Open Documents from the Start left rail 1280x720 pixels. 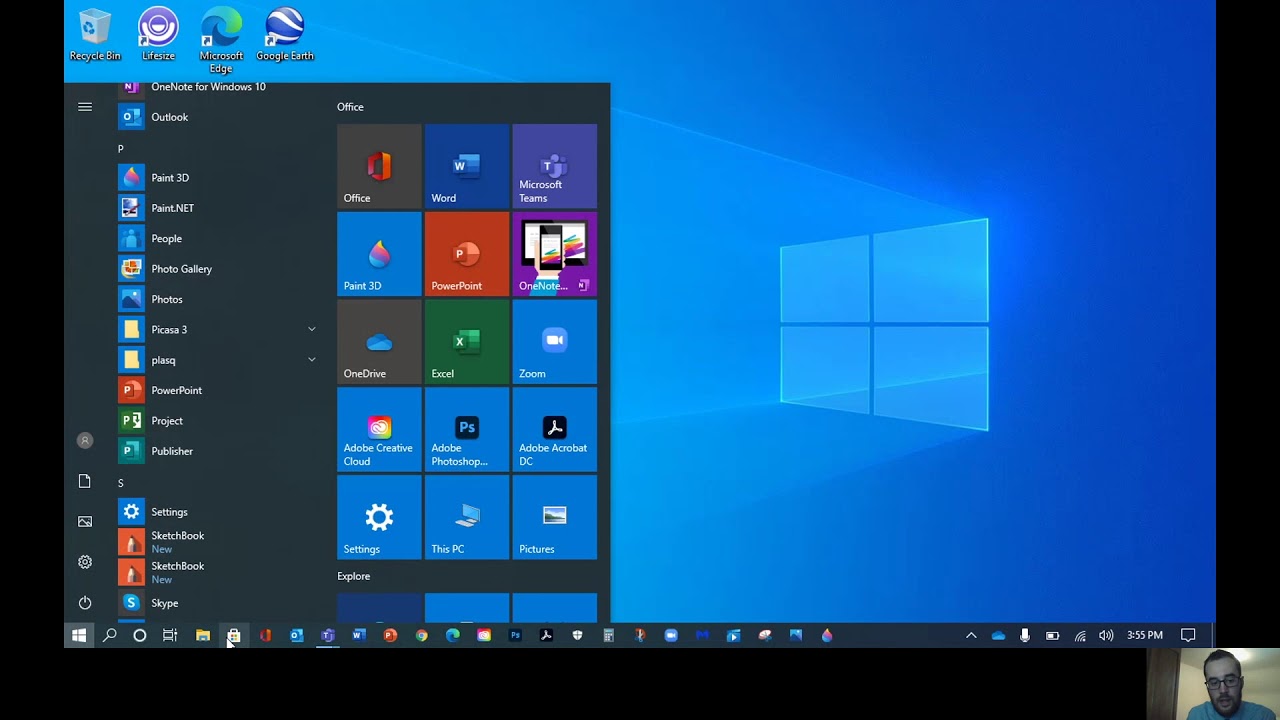[x=85, y=481]
